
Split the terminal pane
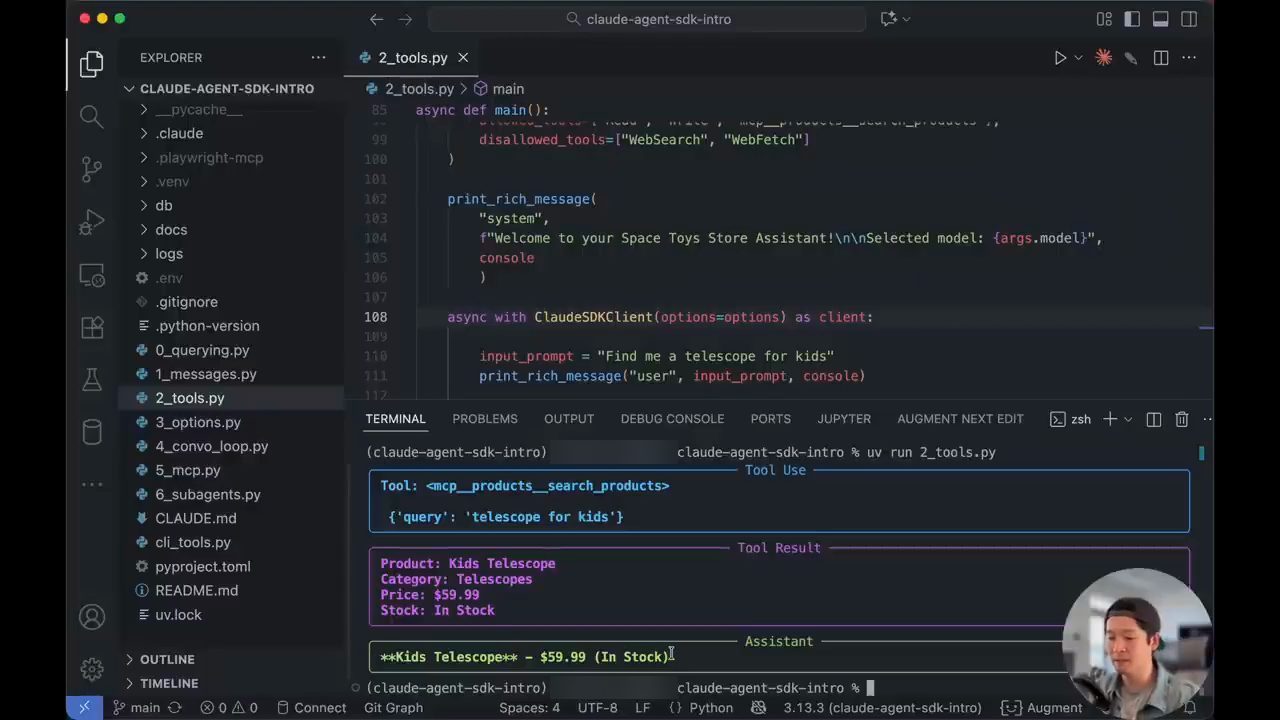[1154, 419]
